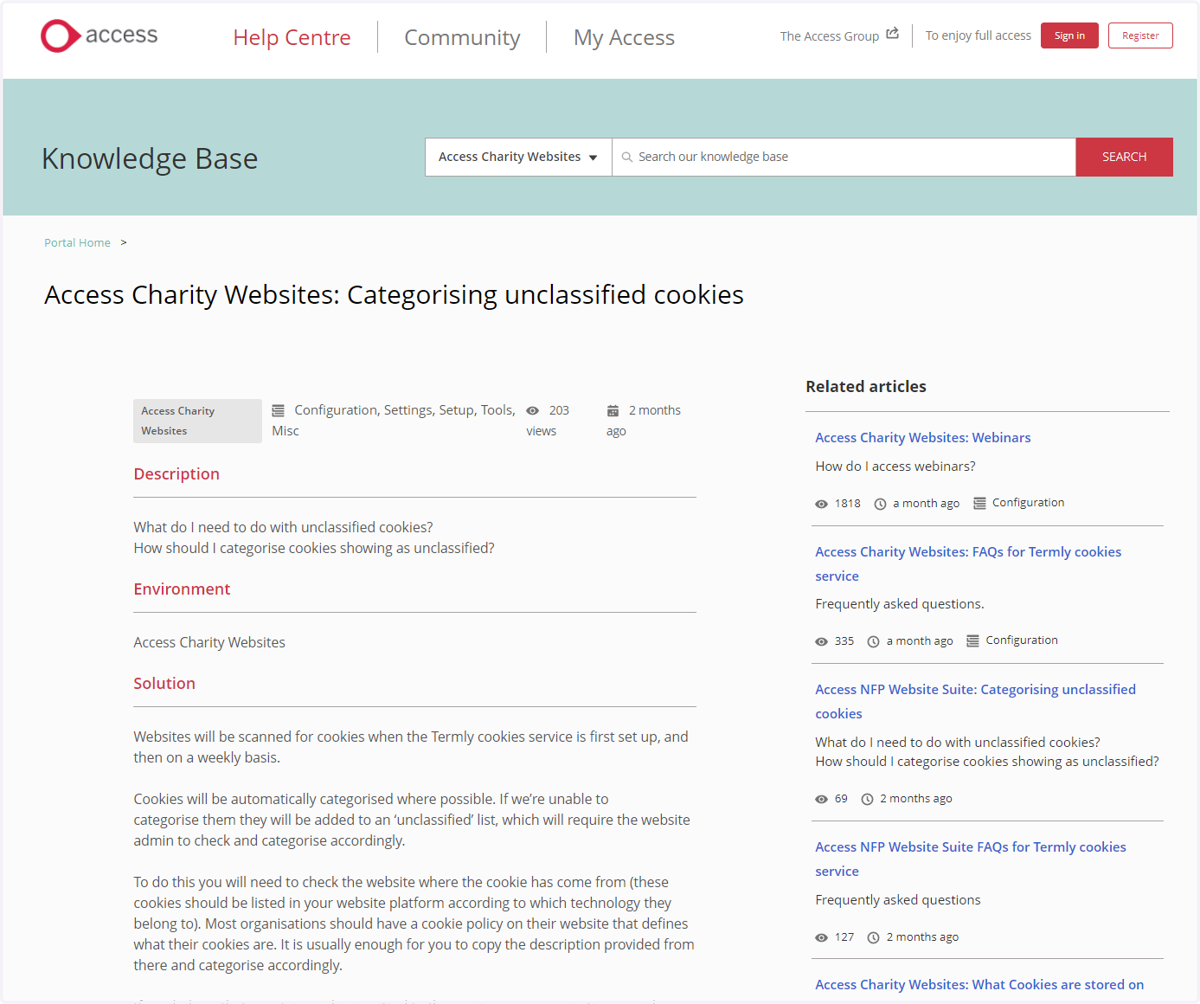The height and width of the screenshot is (1004, 1200).
Task: Click external link icon beside The Access Group
Action: [892, 35]
